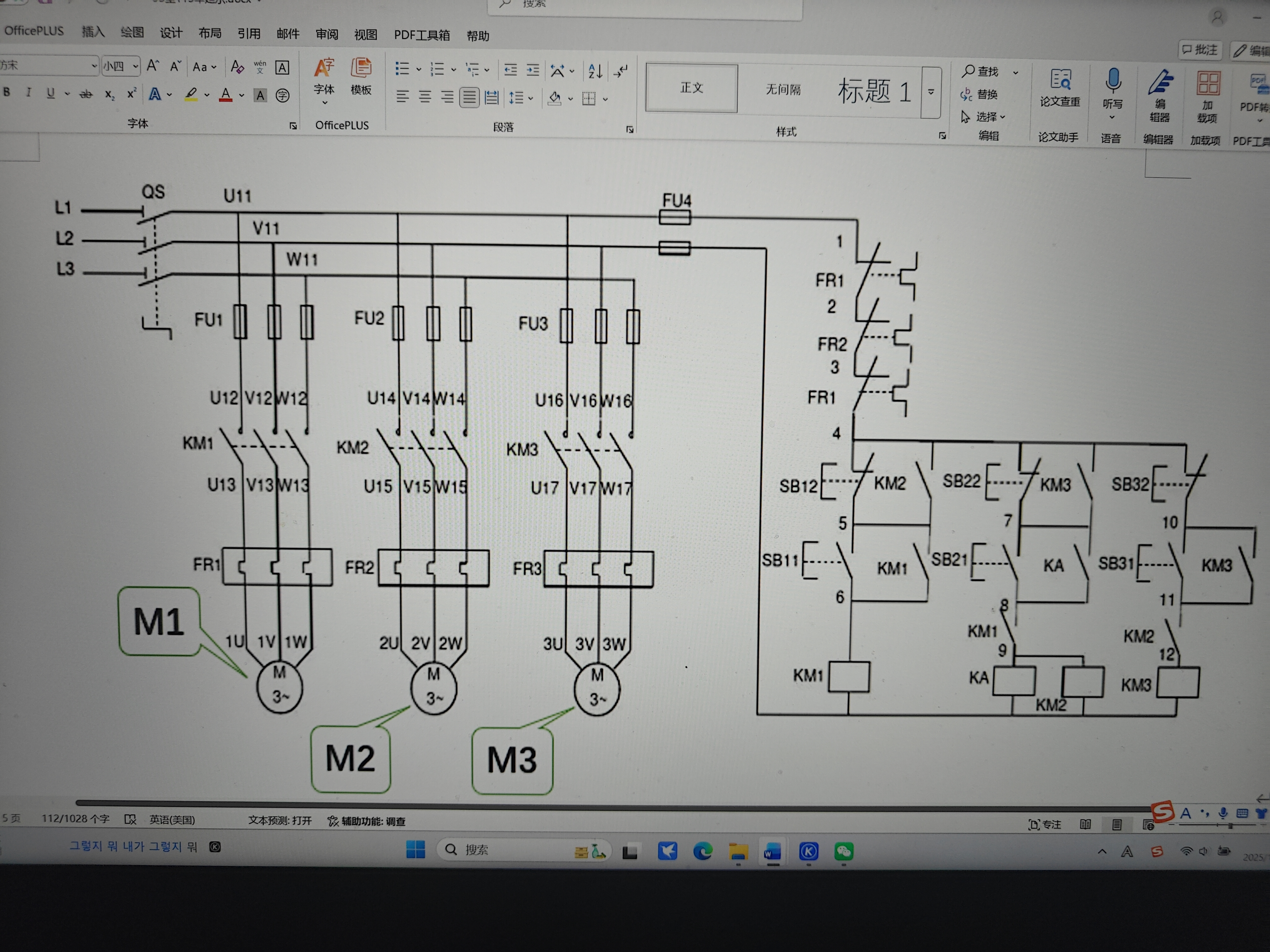Click the enclosed character icon

click(282, 96)
